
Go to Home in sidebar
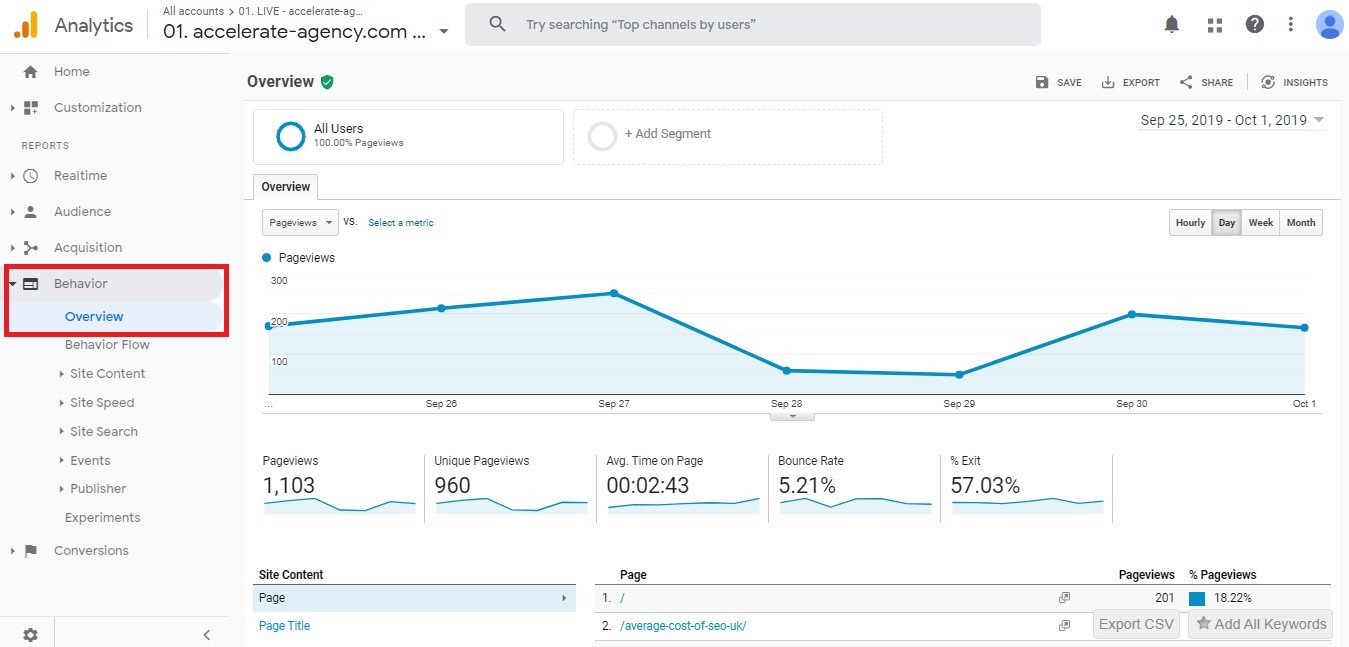click(x=72, y=72)
